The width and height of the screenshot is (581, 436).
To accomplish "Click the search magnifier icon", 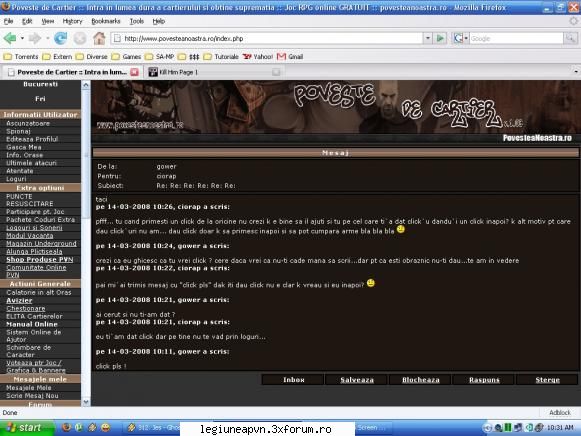I will 570,38.
